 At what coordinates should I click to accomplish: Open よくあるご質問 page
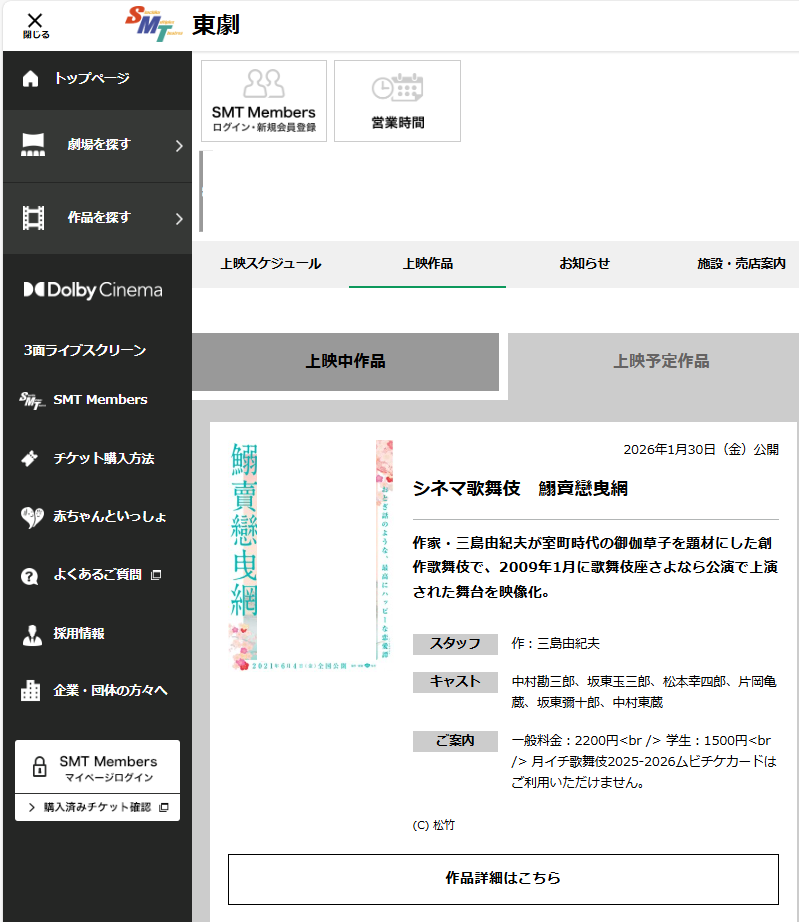(98, 574)
